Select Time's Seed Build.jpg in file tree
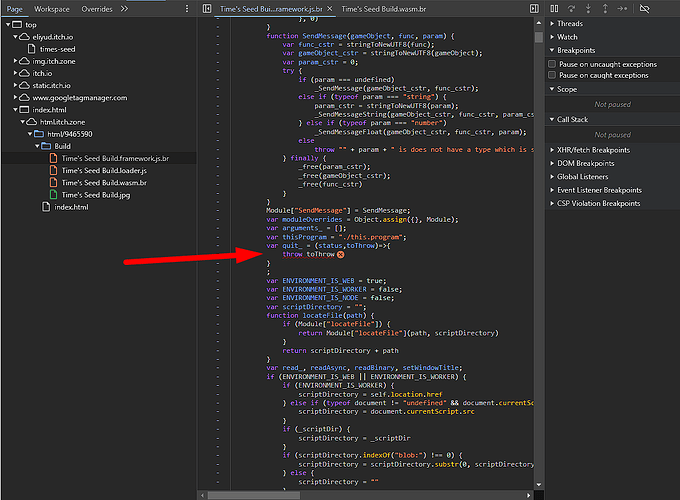This screenshot has height=500, width=680. pyautogui.click(x=97, y=194)
